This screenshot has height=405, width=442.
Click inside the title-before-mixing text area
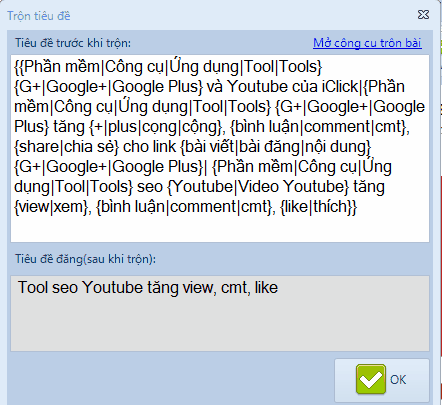click(220, 149)
